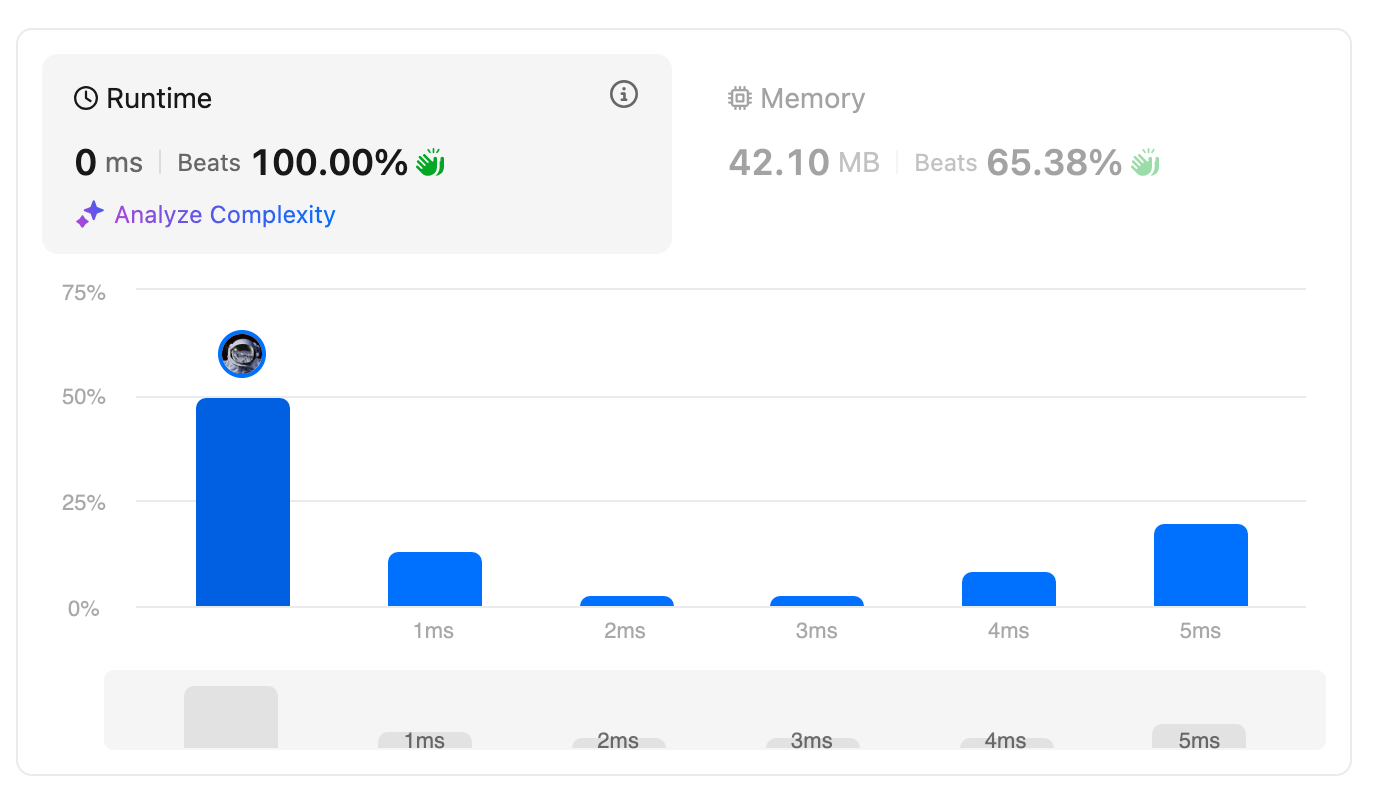Click the tallest bar at 0ms
Viewport: 1382px width, 798px height.
coord(243,502)
